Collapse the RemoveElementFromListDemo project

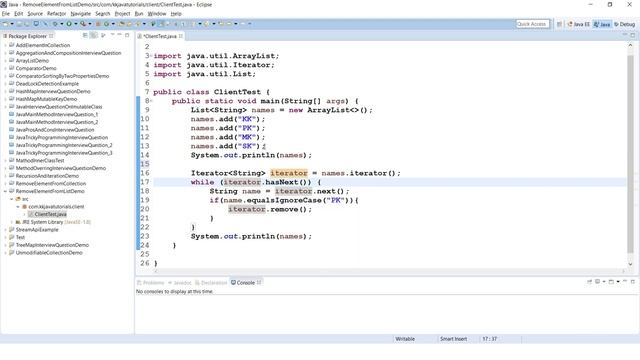click(x=5, y=191)
